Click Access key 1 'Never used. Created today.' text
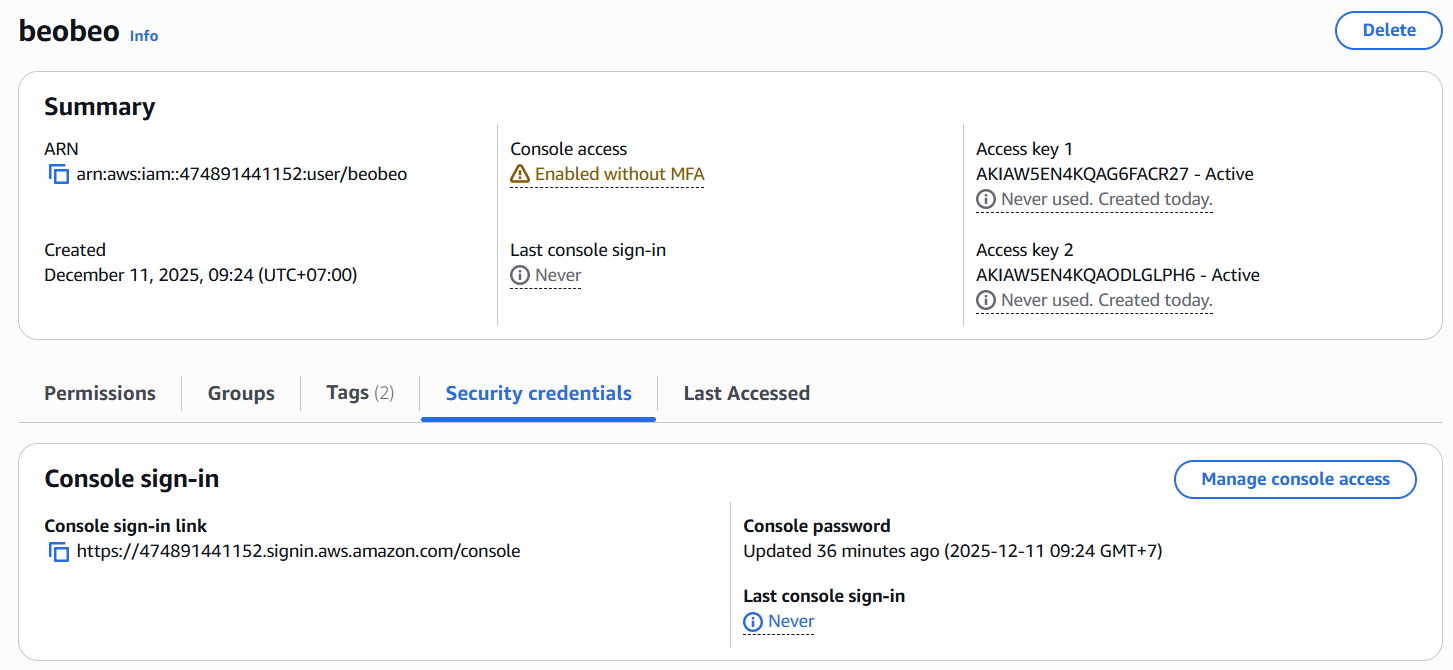Viewport: 1453px width, 670px height. (1106, 200)
